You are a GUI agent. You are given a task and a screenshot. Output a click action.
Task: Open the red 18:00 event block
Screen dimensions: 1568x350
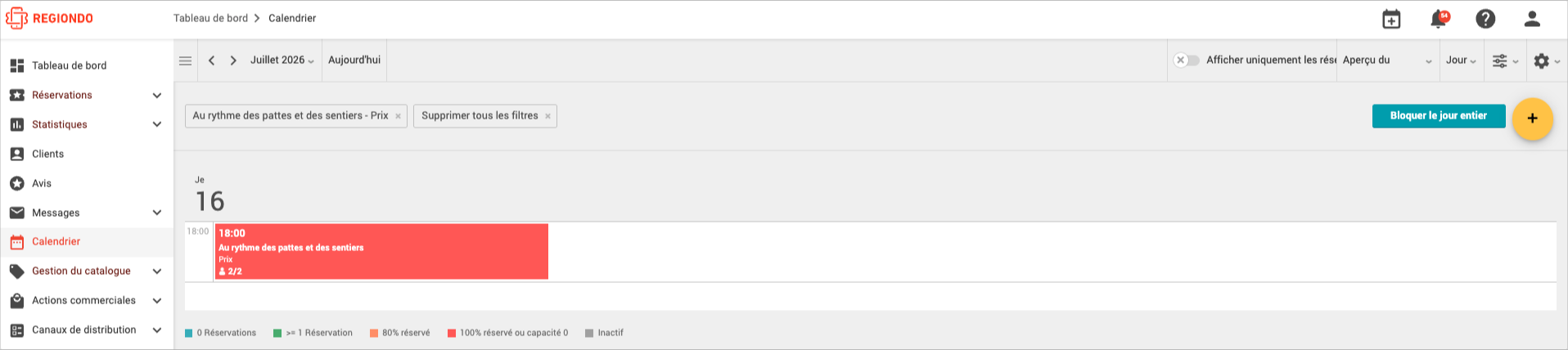point(381,252)
